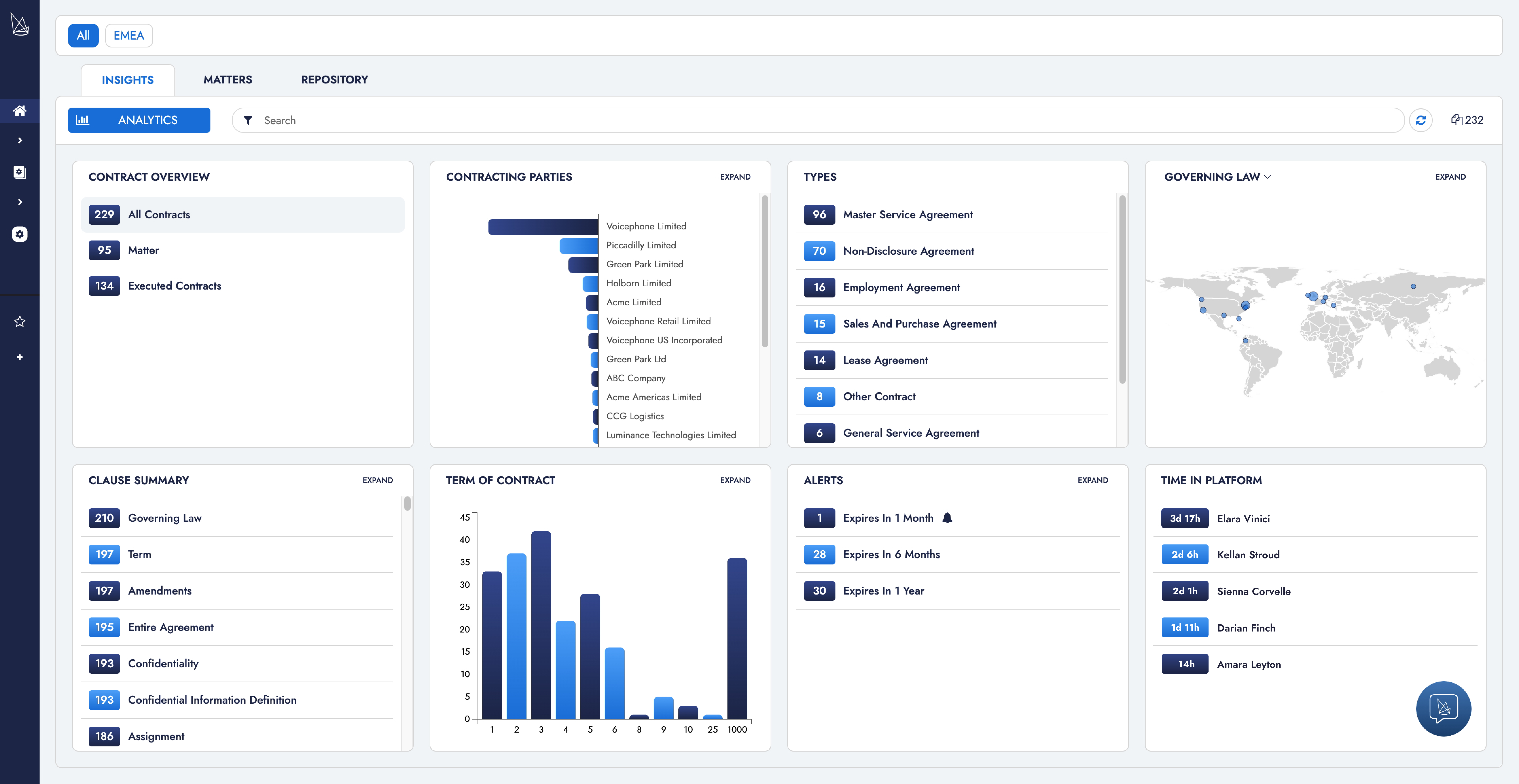Click the Contracting Parties scrollbar

[x=765, y=271]
